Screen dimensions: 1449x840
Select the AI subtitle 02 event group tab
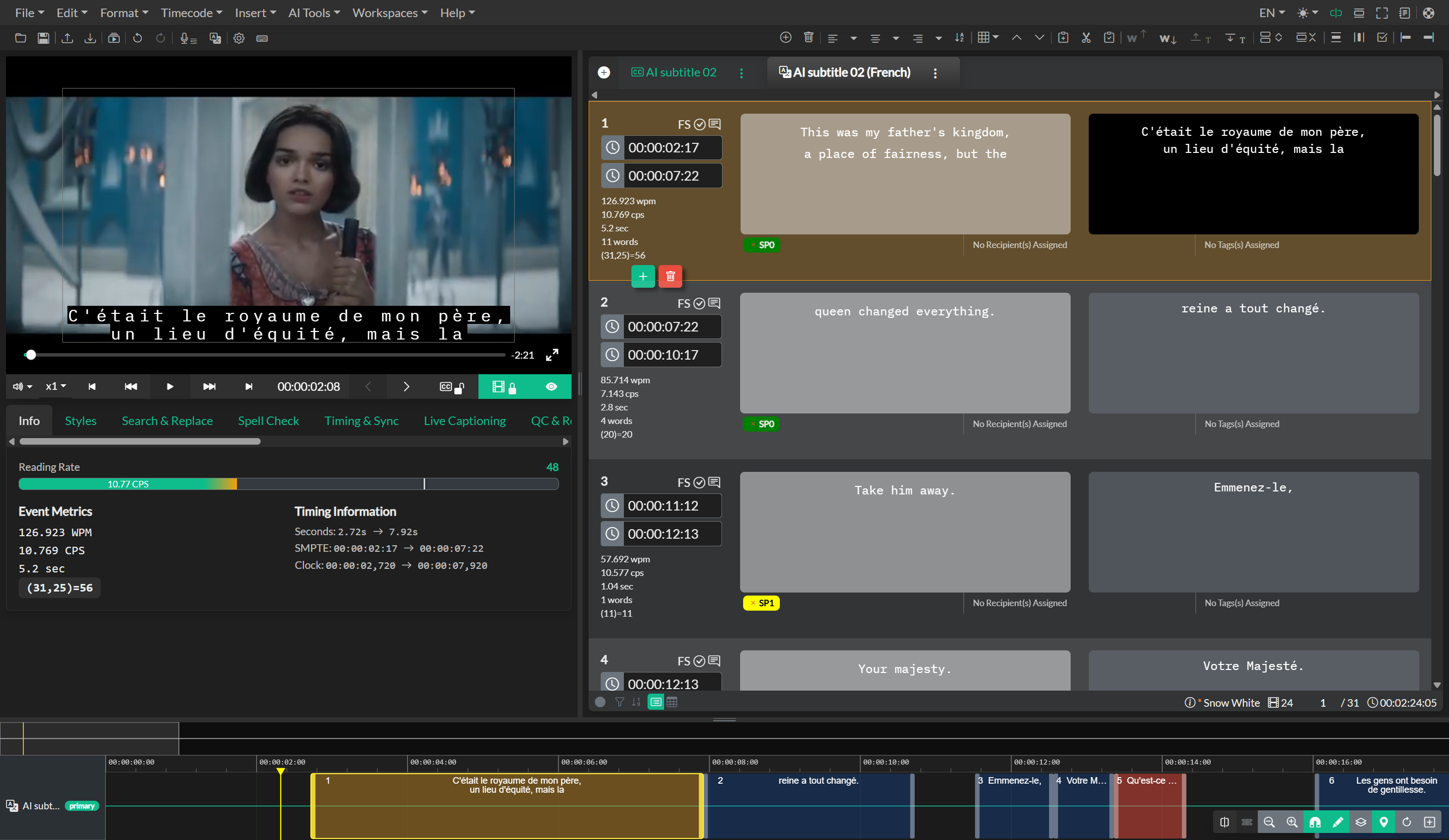click(674, 72)
